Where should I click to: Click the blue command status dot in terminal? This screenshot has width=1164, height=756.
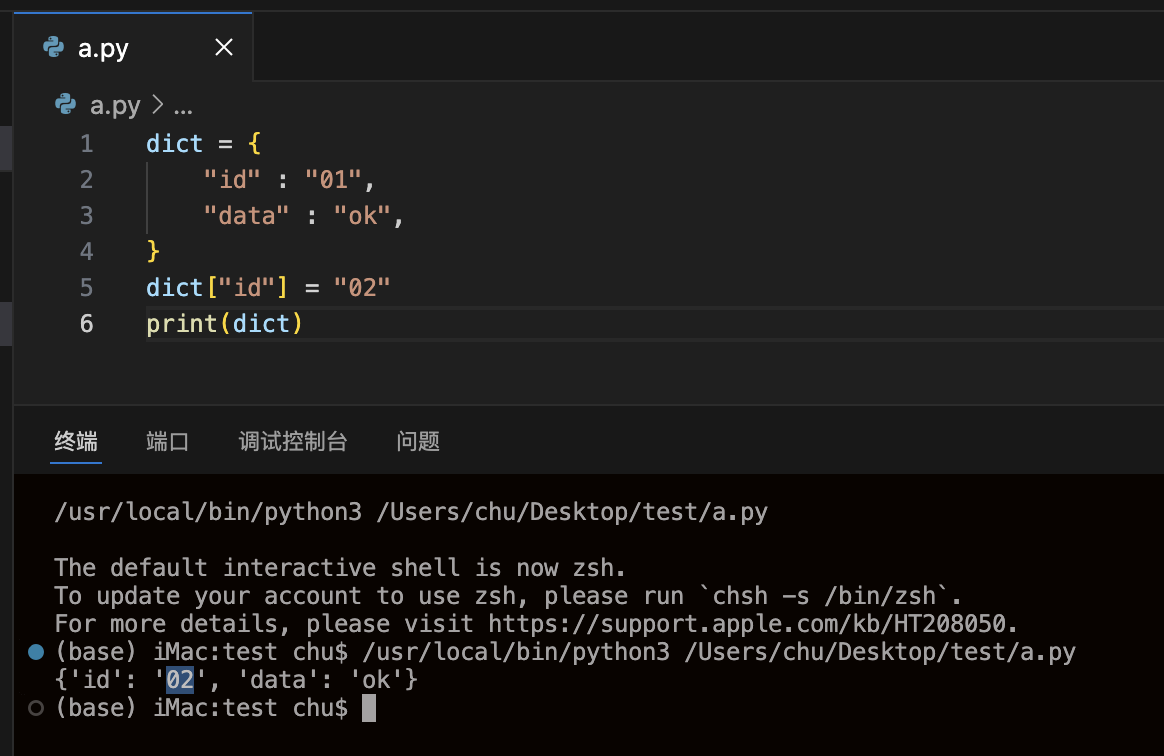[x=36, y=652]
